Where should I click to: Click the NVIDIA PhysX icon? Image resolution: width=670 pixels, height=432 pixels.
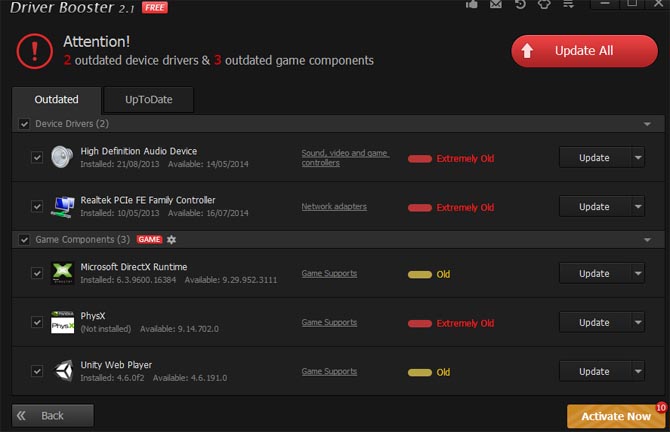tap(62, 322)
